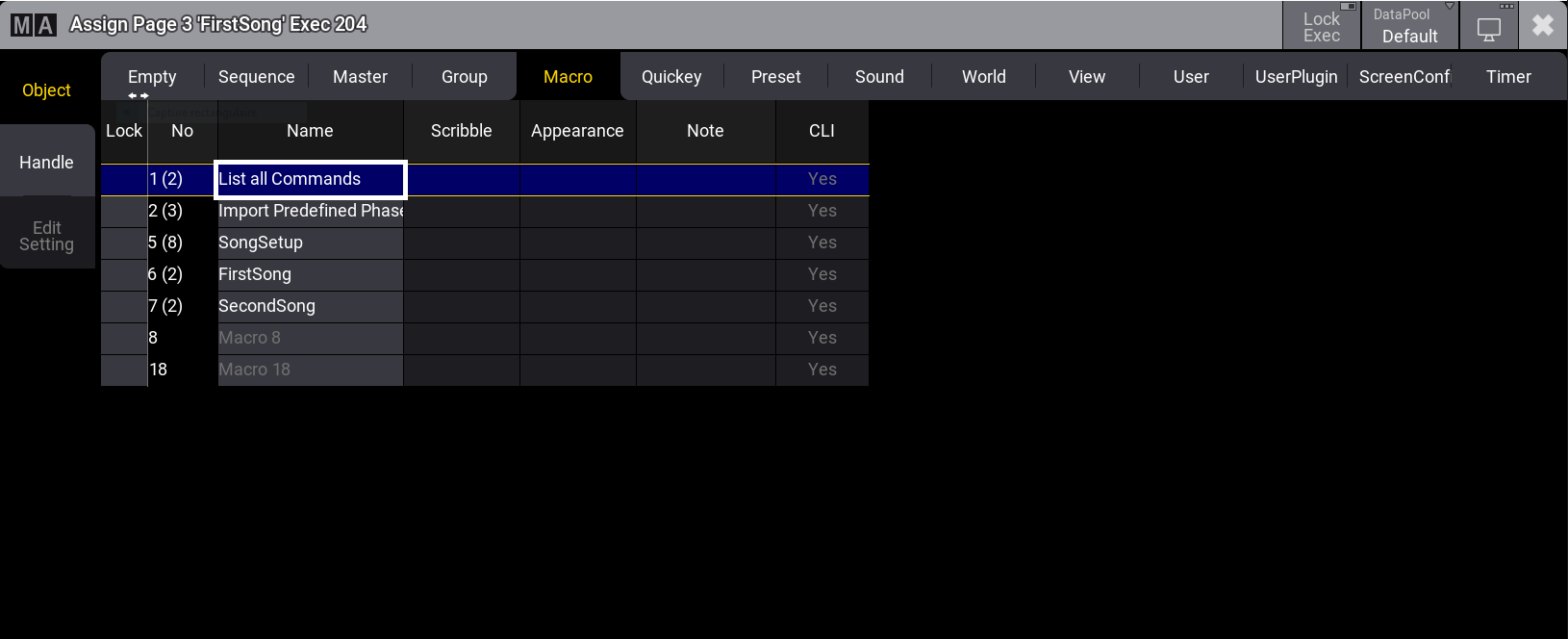Open the Preset tab
1568x639 pixels.
(x=775, y=77)
